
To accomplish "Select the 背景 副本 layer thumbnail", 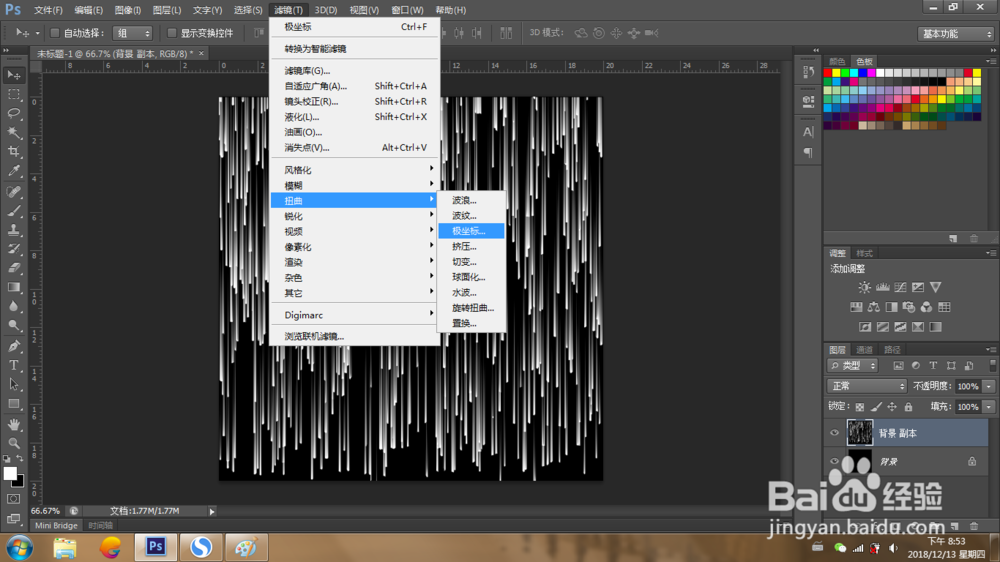I will click(859, 433).
